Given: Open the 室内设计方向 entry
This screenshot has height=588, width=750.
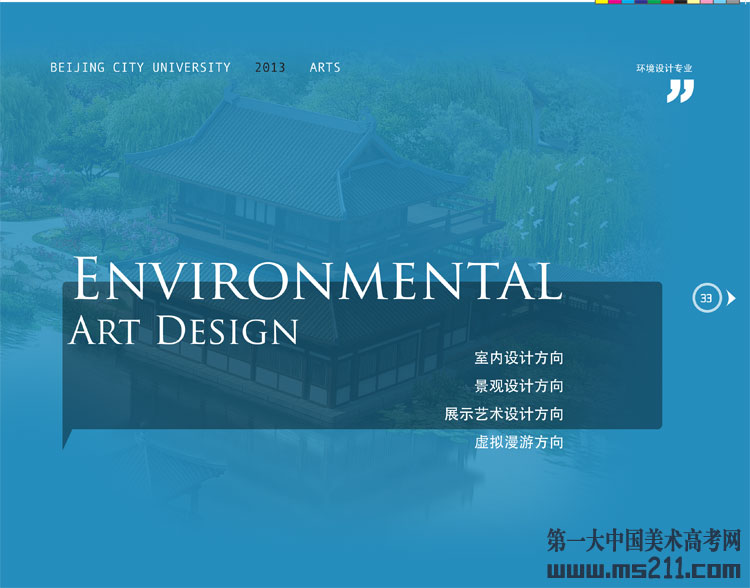Looking at the screenshot, I should 518,358.
